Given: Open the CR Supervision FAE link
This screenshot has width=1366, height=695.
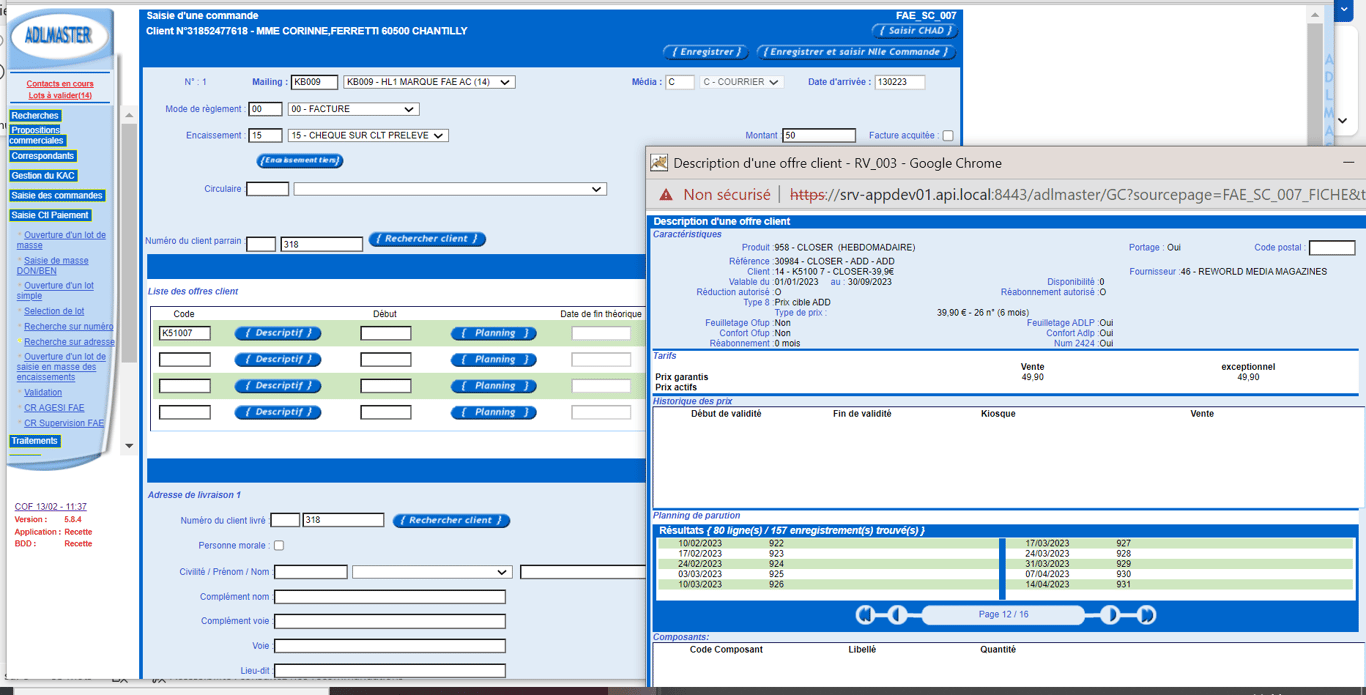Looking at the screenshot, I should [64, 423].
